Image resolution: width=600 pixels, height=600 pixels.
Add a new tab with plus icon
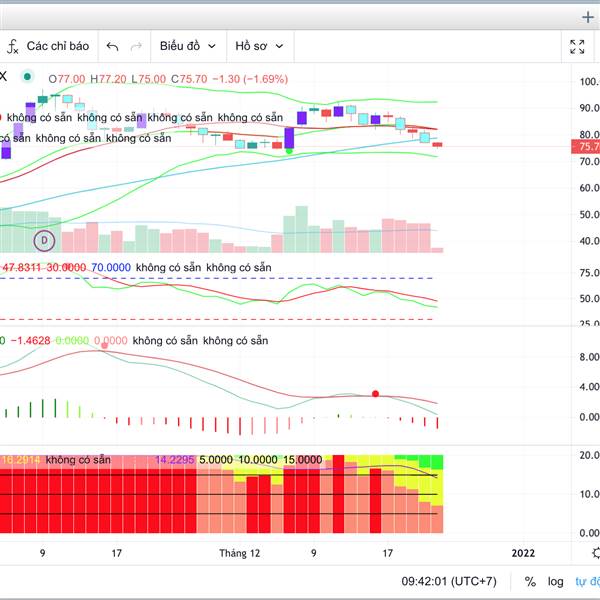pos(588,17)
